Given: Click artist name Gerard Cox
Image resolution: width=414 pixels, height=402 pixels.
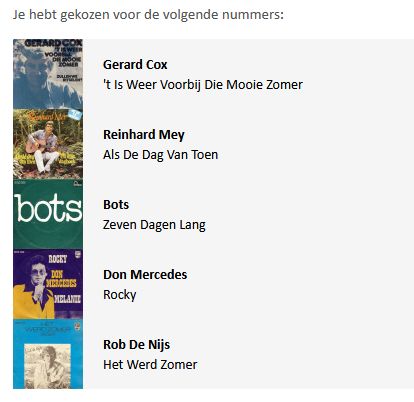Looking at the screenshot, I should tap(135, 65).
